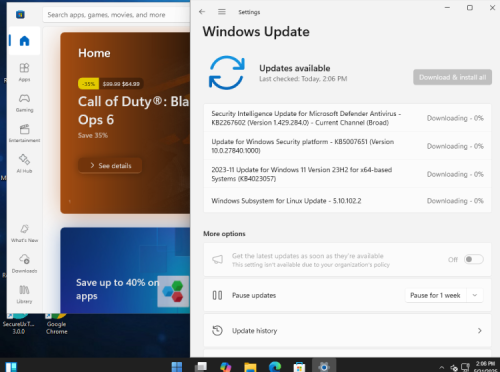
Task: Open Apps section in Microsoft Store sidebar
Action: (24, 72)
